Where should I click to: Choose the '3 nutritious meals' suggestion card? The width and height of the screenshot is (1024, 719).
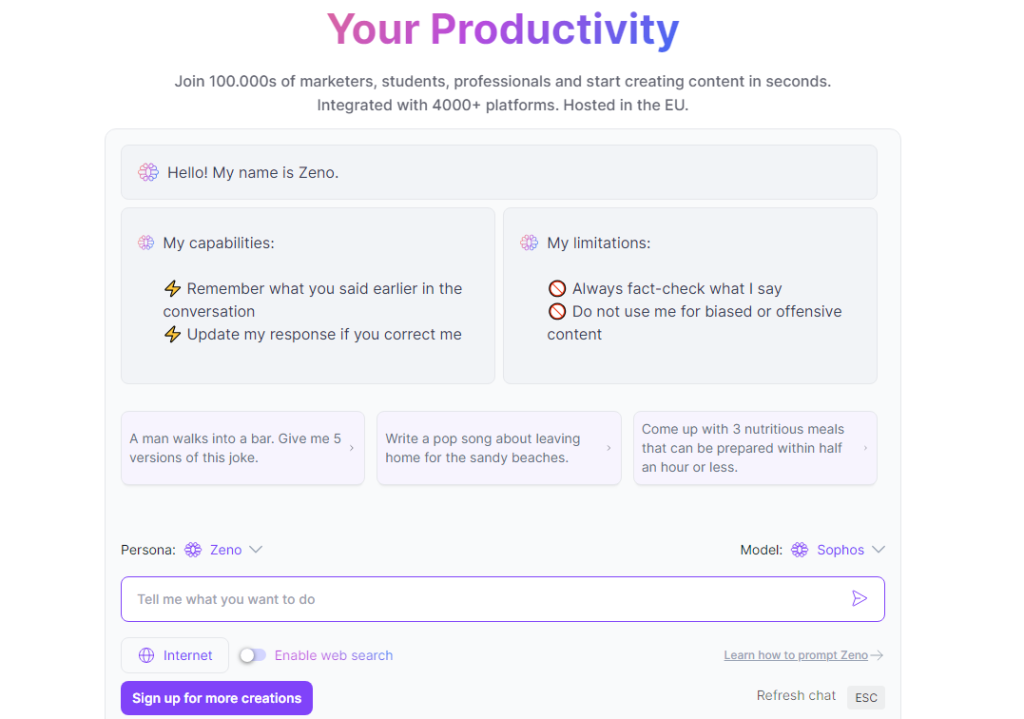755,448
